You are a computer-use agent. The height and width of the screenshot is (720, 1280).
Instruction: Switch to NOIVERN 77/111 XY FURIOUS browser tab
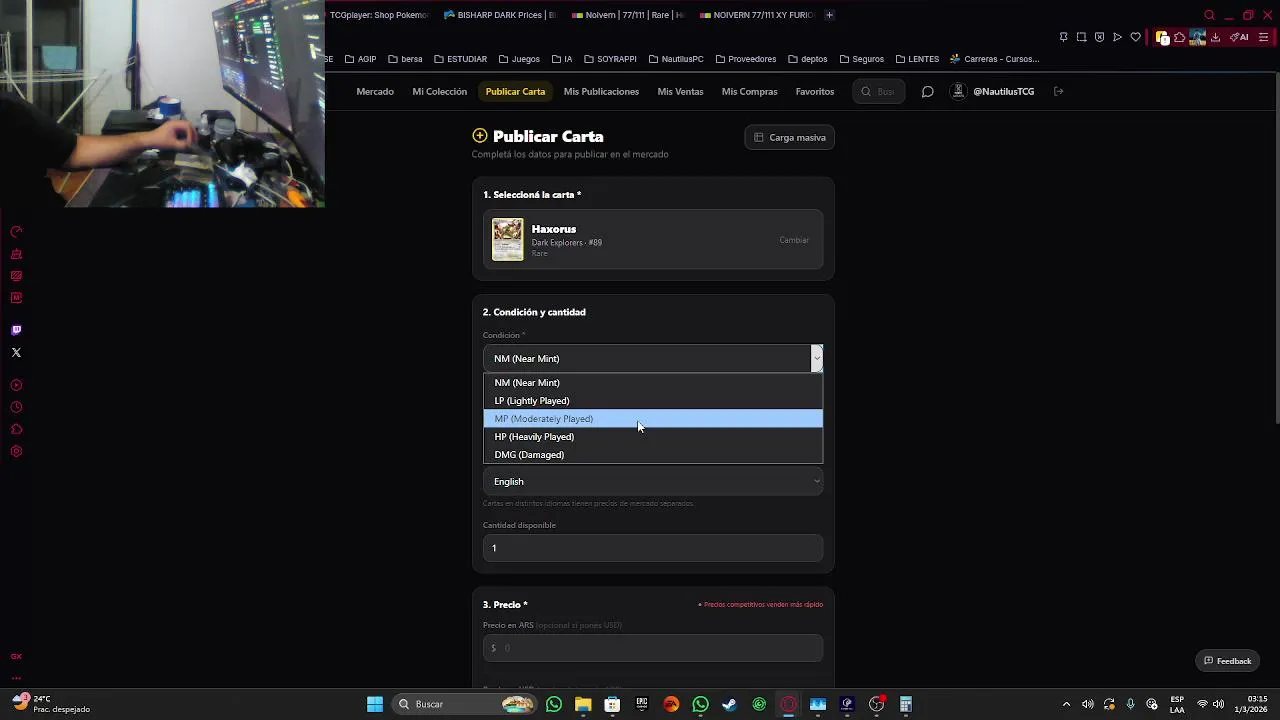[757, 15]
